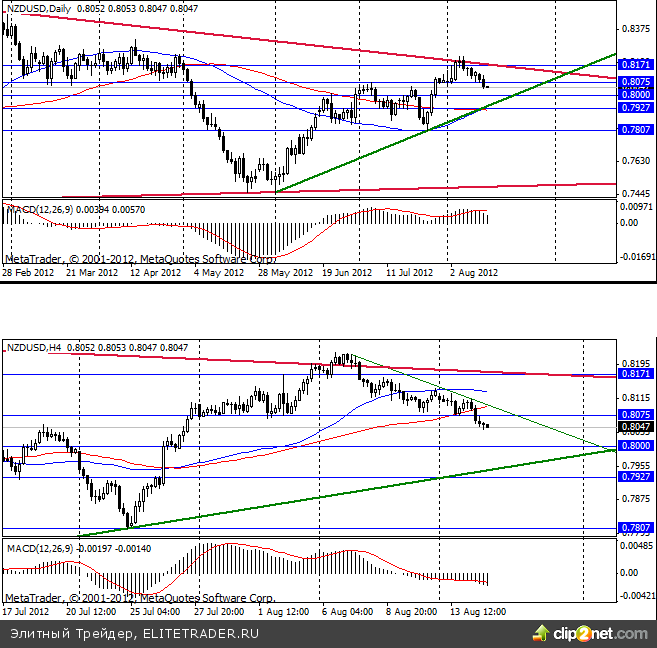The image size is (657, 648).
Task: Click the NZDUSD,H4 chart title
Action: point(35,348)
